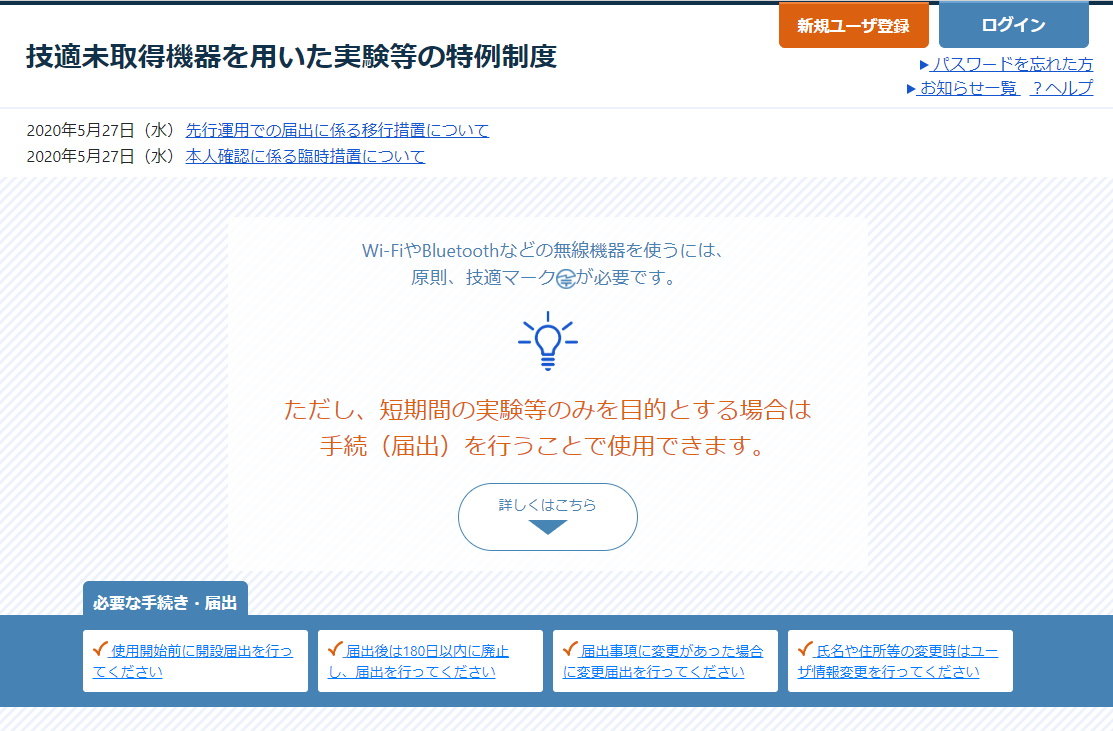Click the checkmark icon on the ユーザ情報変更 card
The height and width of the screenshot is (731, 1113).
point(807,647)
